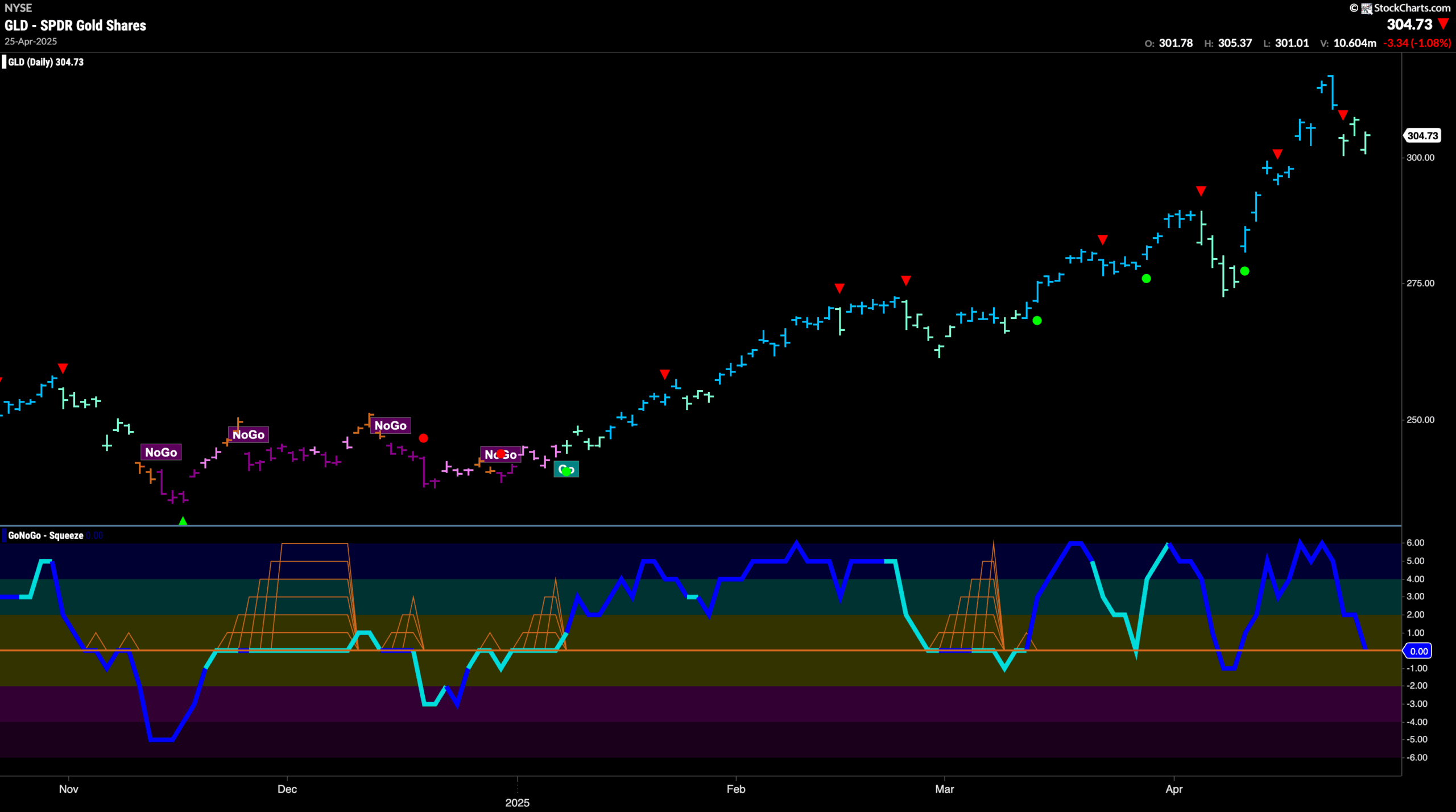Screen dimensions: 1456x812
Task: Click the Nov label on the time axis
Action: pos(69,789)
